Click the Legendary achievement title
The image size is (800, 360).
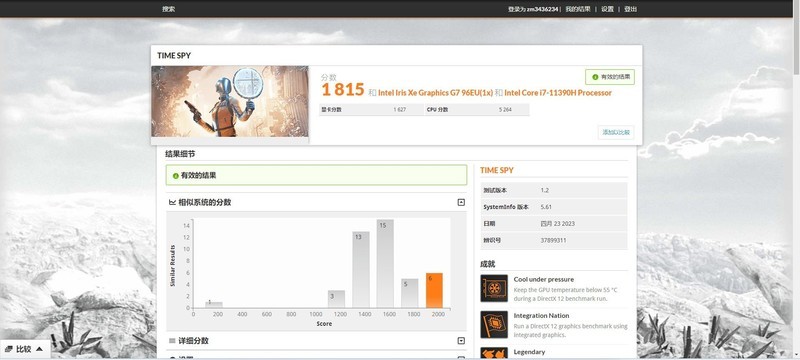[x=529, y=352]
